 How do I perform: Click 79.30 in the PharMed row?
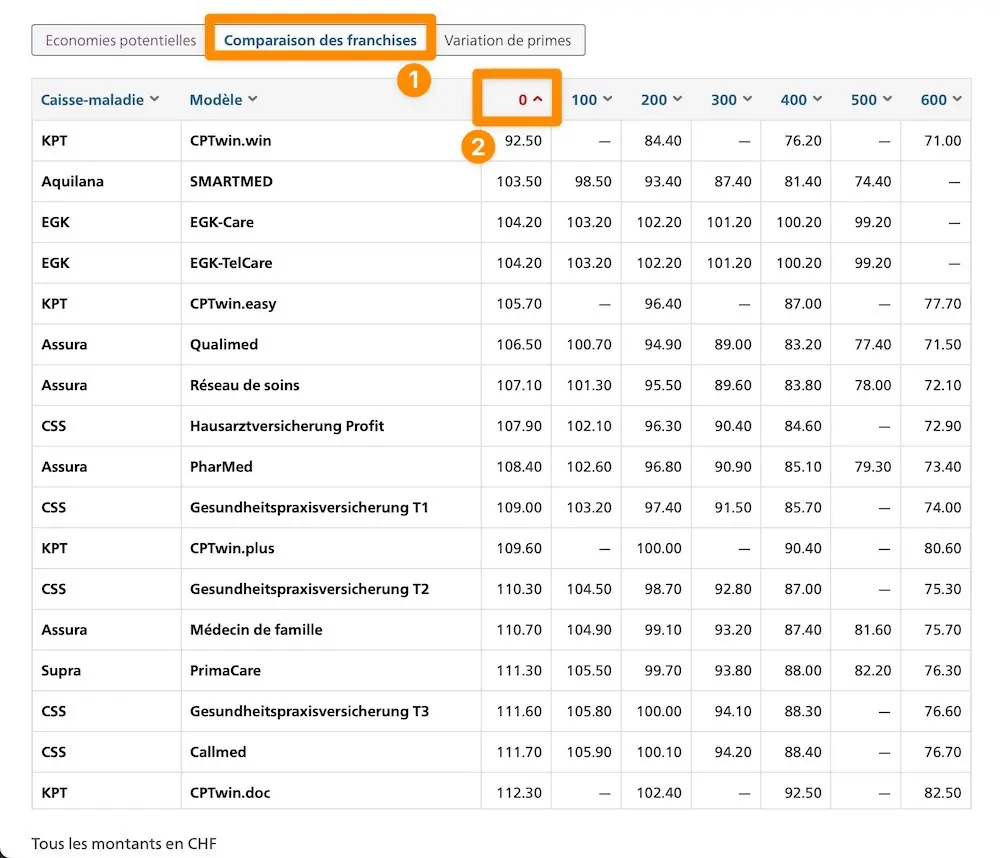872,467
